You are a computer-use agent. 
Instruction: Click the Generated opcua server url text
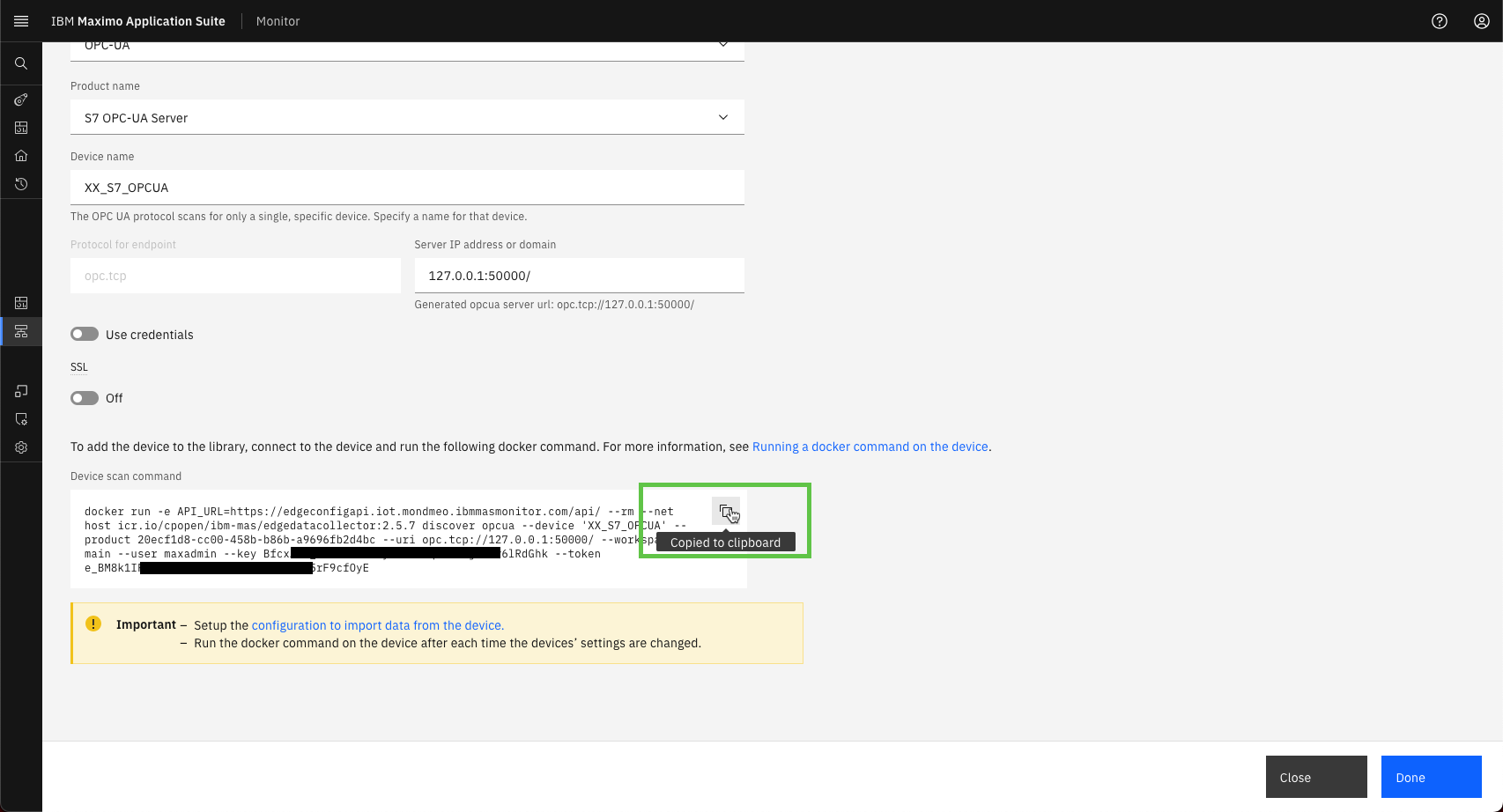point(554,305)
